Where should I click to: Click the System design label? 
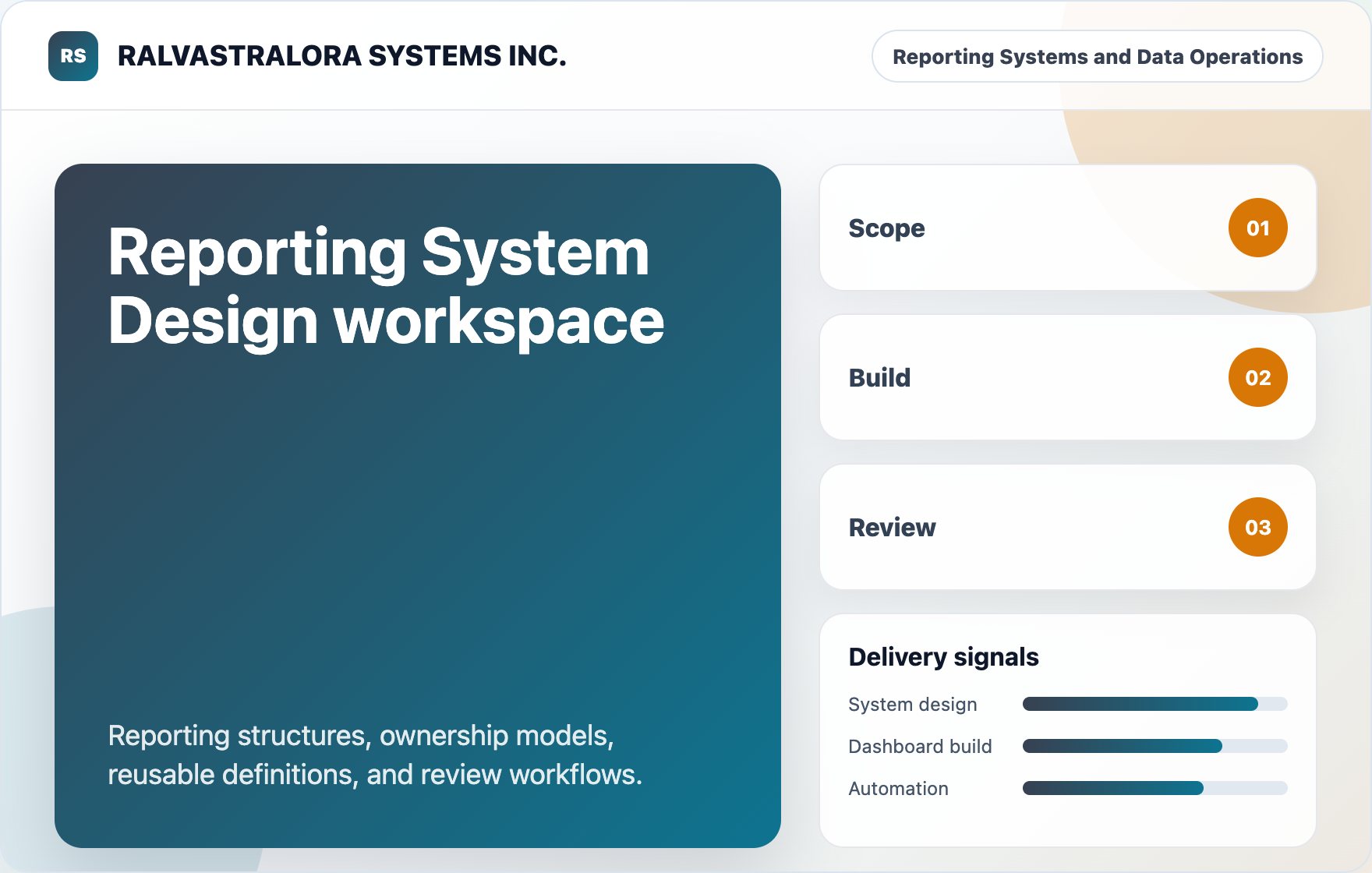pyautogui.click(x=912, y=705)
